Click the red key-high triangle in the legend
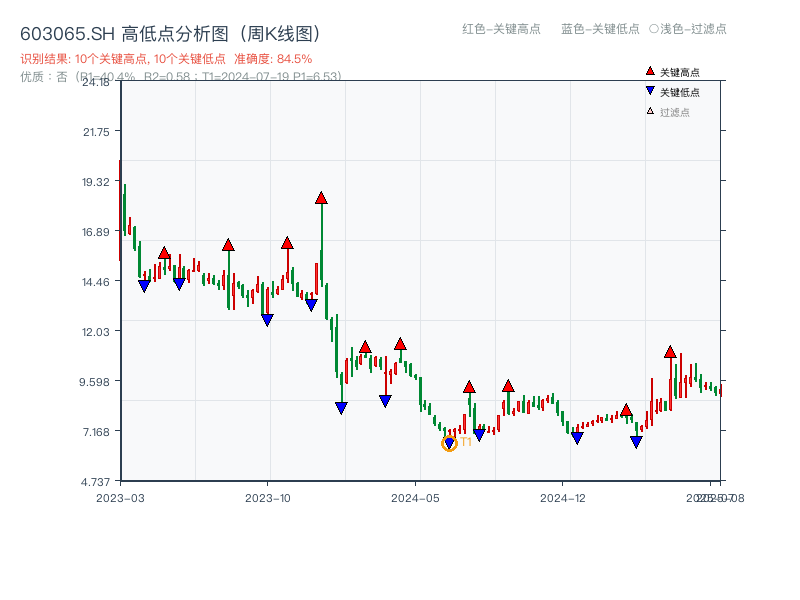Image resolution: width=800 pixels, height=600 pixels. [x=650, y=72]
